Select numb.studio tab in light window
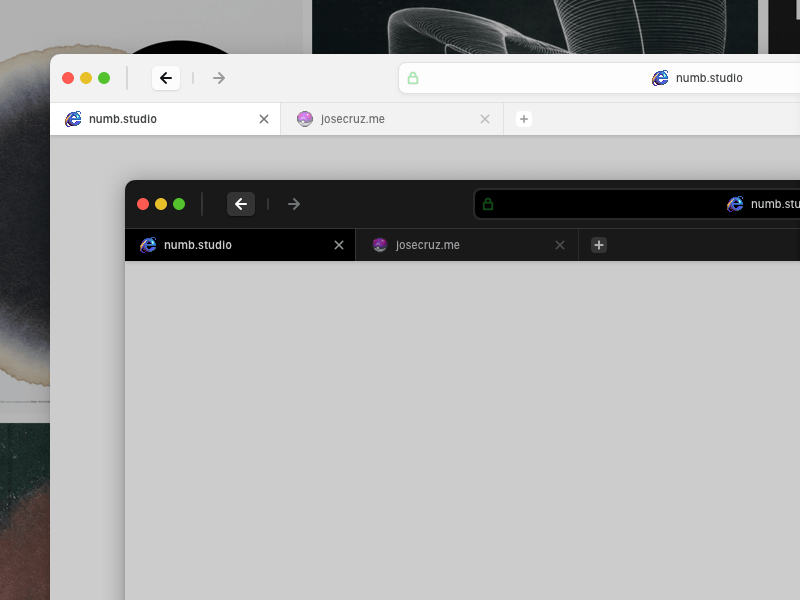Image resolution: width=800 pixels, height=600 pixels. point(165,119)
